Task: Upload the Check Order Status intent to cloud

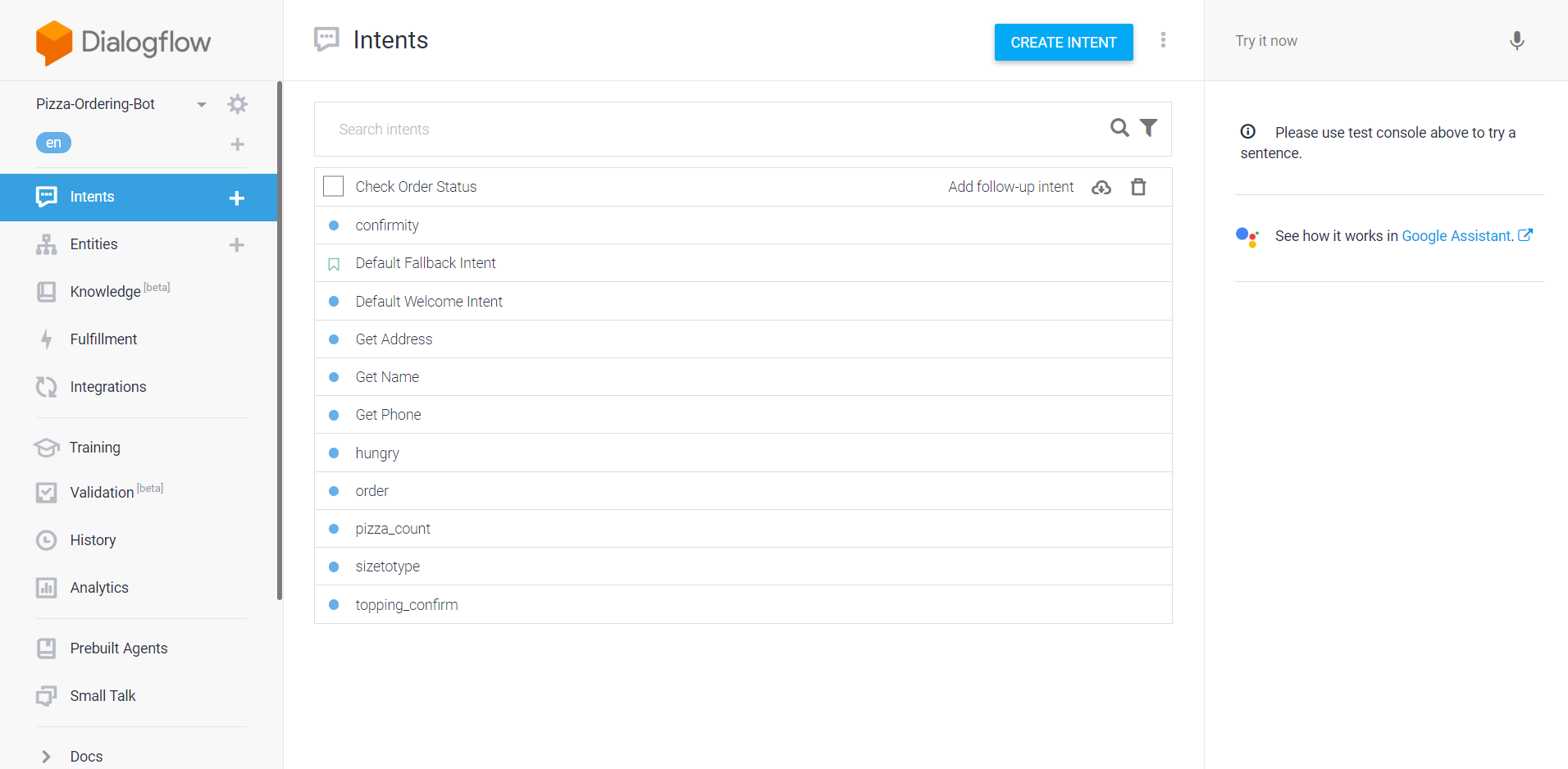Action: 1101,186
